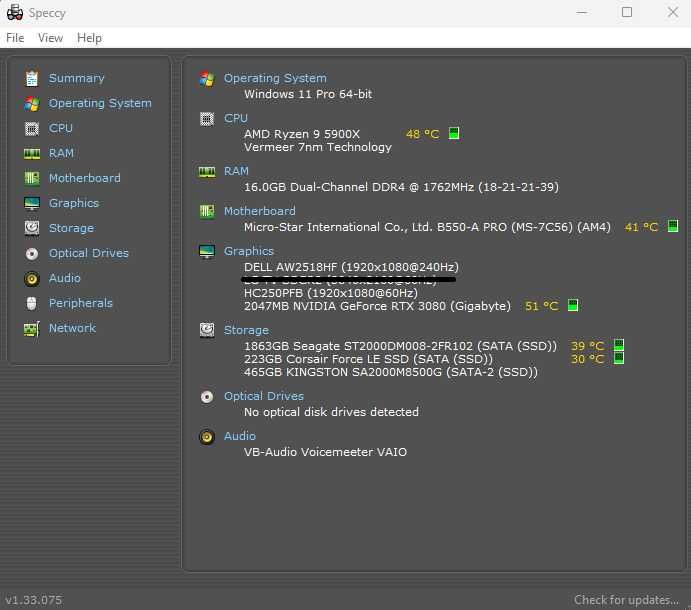Open the RAM heading link in main panel
Viewport: 691px width, 610px height.
click(236, 171)
